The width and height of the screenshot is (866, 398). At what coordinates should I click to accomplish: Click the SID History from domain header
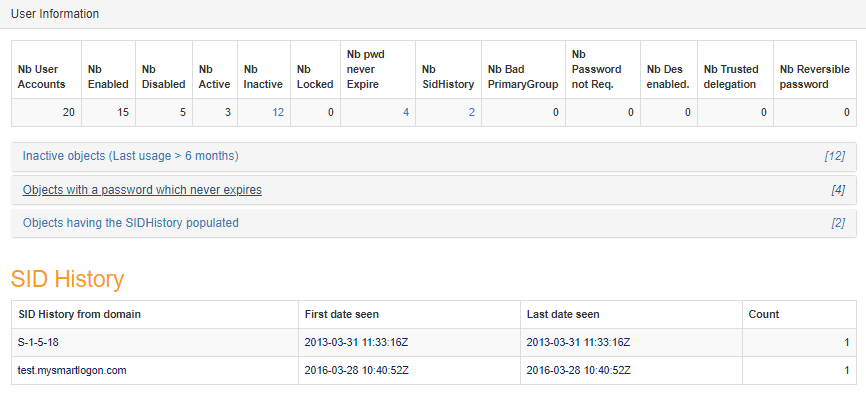79,315
